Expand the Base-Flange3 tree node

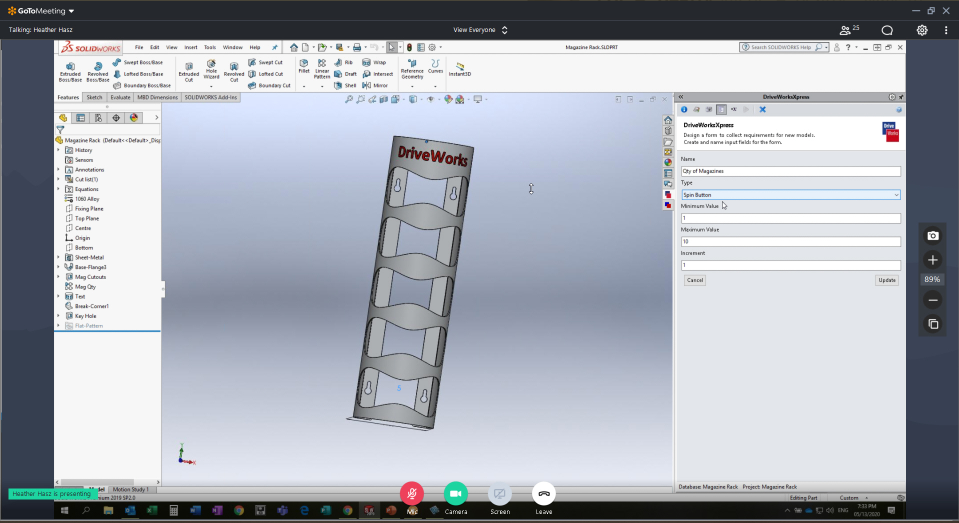59,267
